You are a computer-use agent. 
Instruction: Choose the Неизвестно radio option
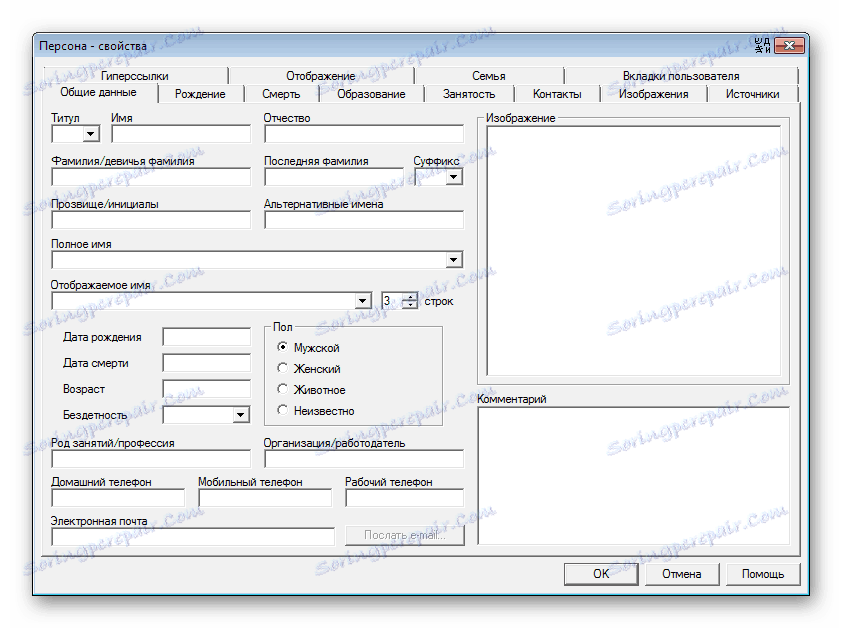coord(282,410)
